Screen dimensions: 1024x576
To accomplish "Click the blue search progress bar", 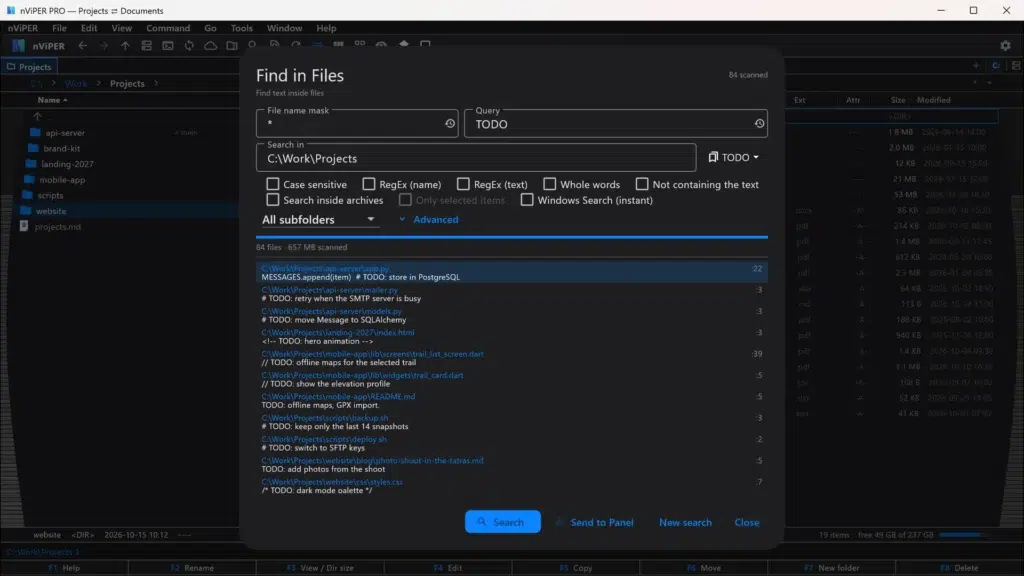I will click(x=512, y=237).
